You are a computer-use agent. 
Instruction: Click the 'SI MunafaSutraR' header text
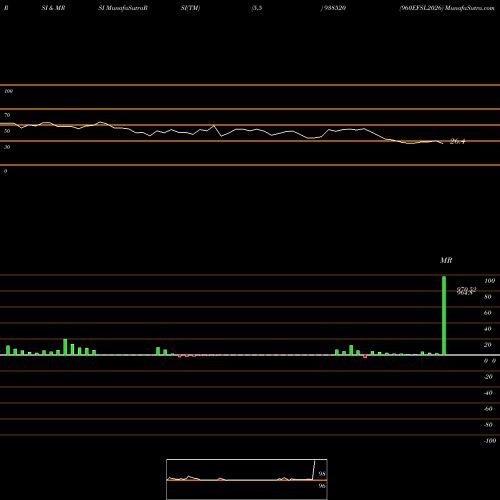[x=123, y=8]
